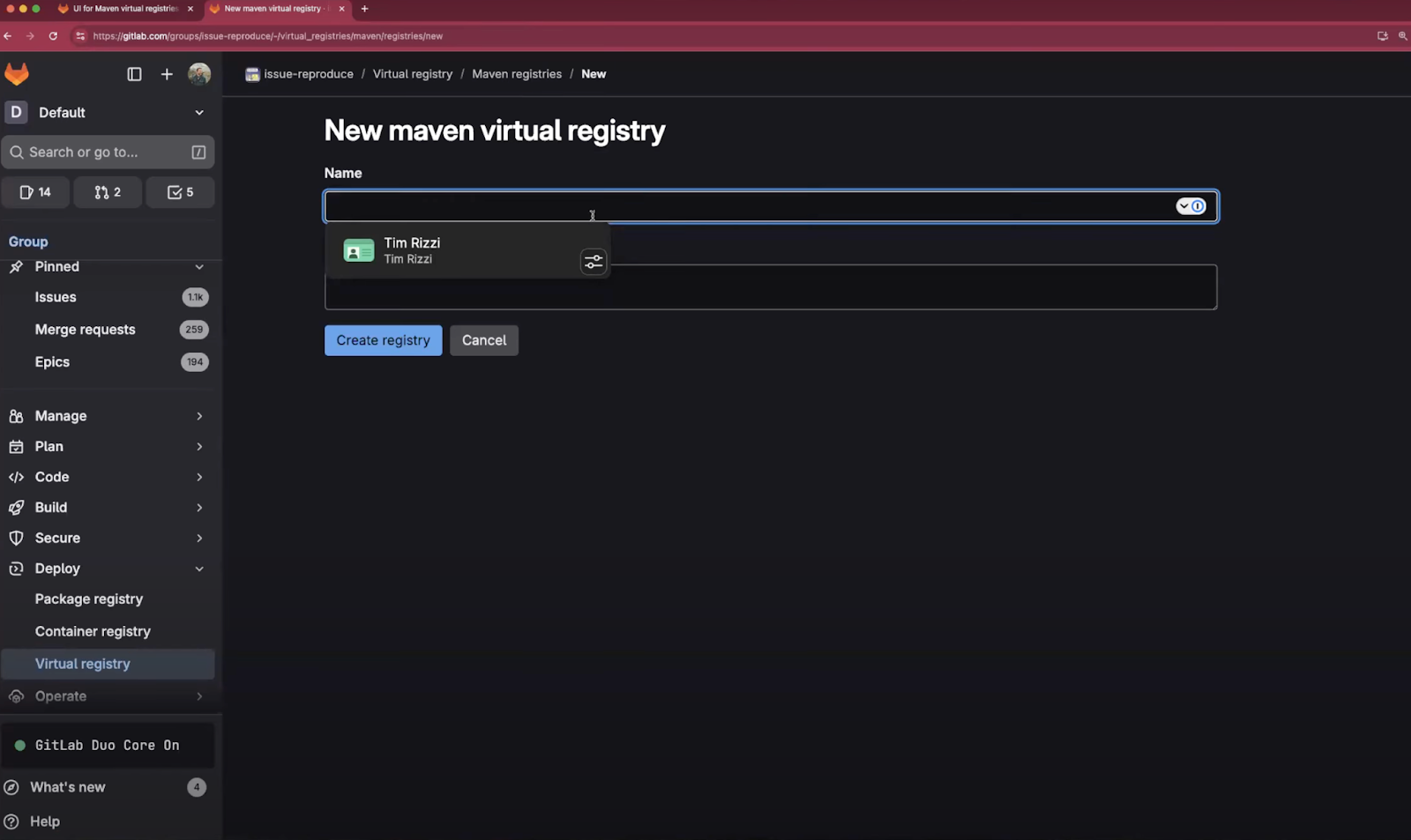Collapse the Pinned section
Viewport: 1411px width, 840px height.
coord(199,267)
